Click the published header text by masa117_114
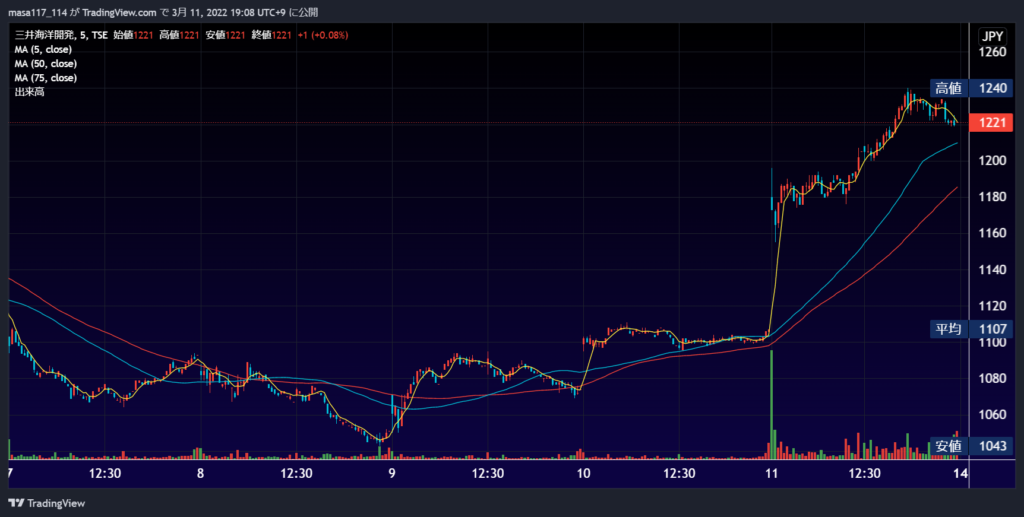Image resolution: width=1024 pixels, height=517 pixels. tap(163, 12)
